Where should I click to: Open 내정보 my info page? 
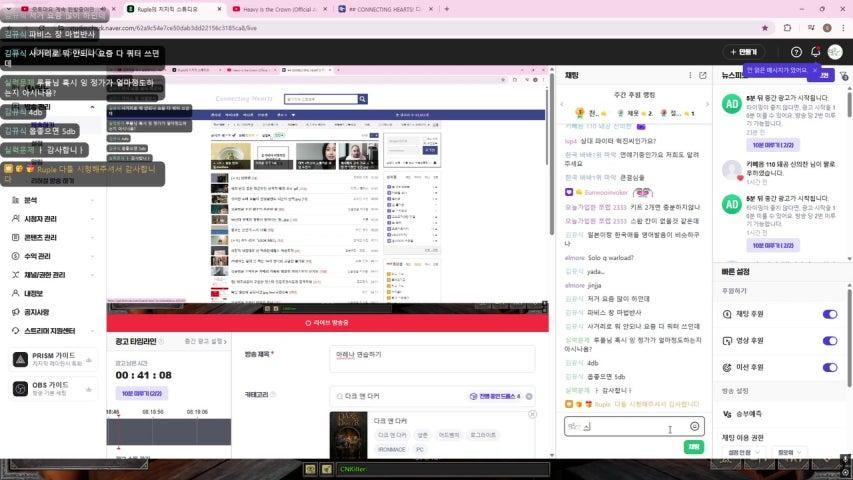coord(33,293)
